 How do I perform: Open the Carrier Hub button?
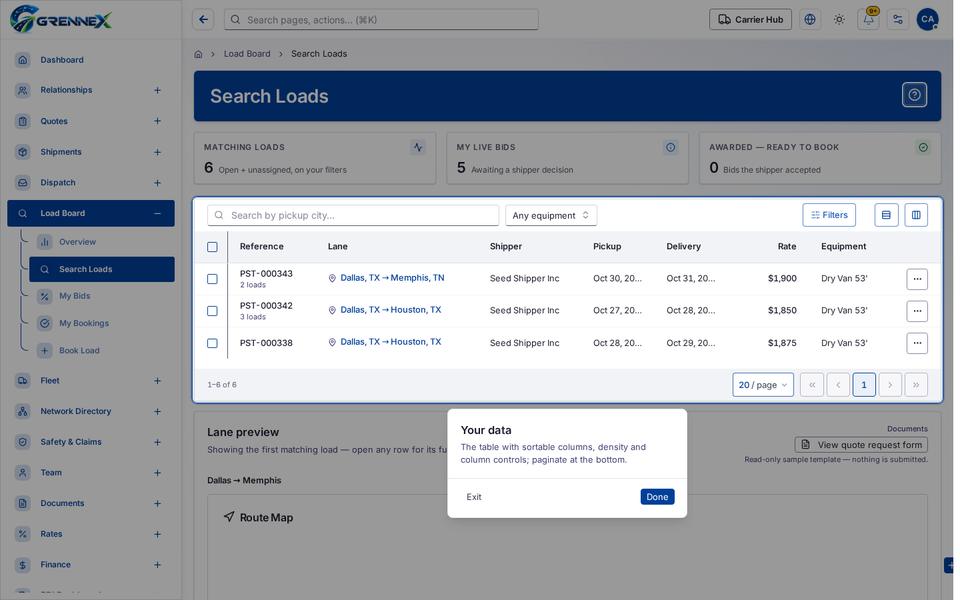click(750, 20)
